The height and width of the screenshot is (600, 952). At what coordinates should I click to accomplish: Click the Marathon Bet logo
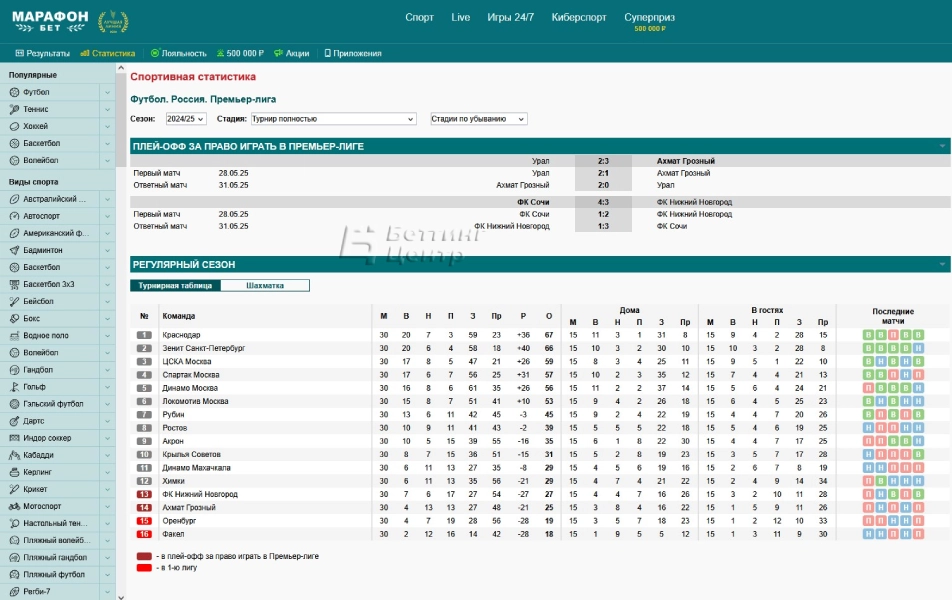(x=50, y=21)
